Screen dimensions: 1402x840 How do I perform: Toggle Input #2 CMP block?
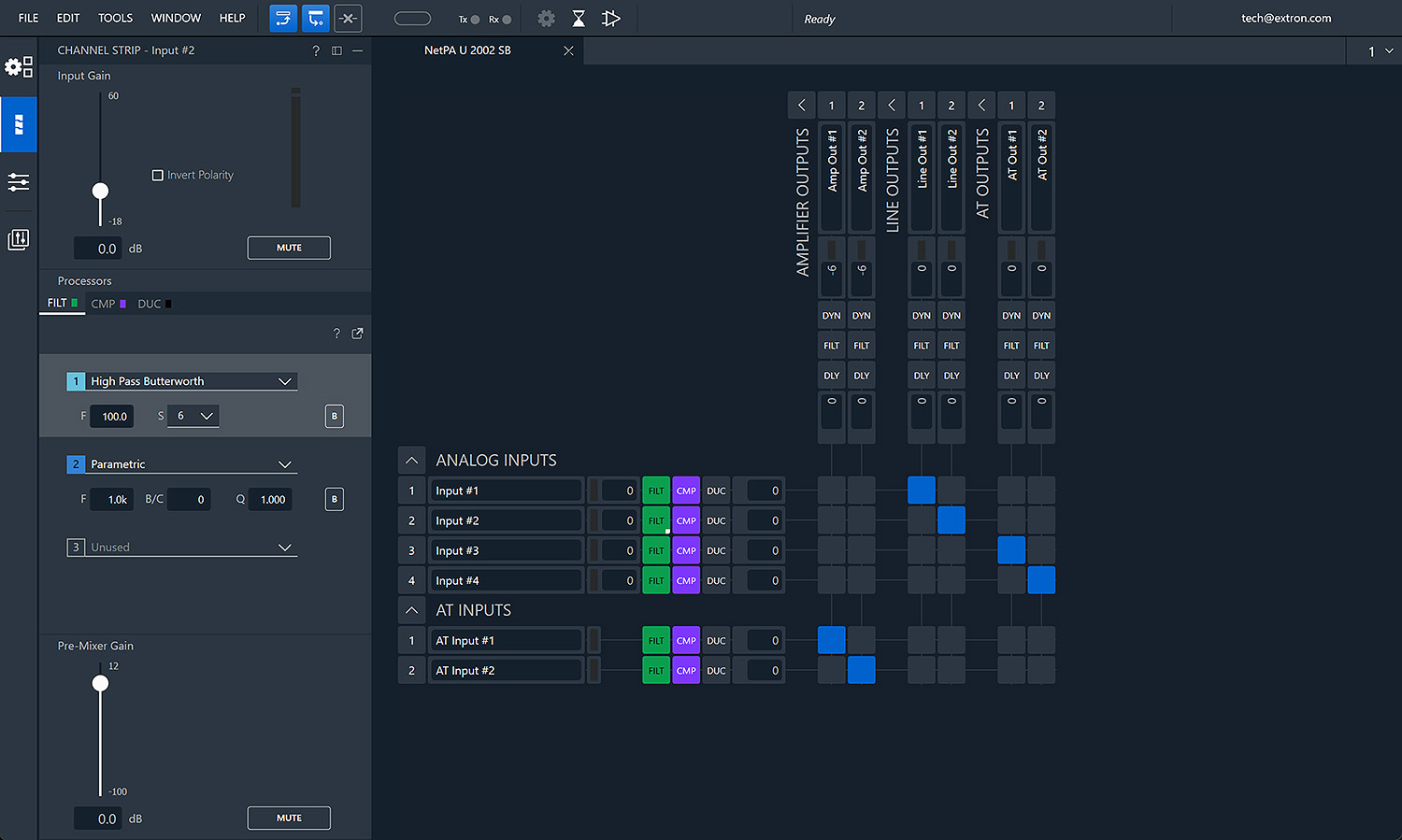(x=686, y=520)
